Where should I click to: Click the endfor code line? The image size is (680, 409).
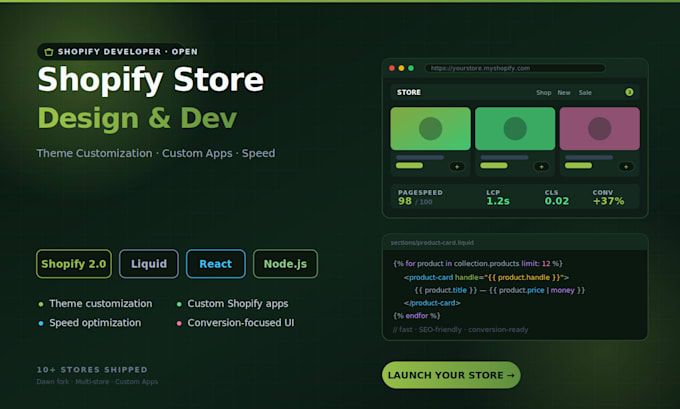416,316
